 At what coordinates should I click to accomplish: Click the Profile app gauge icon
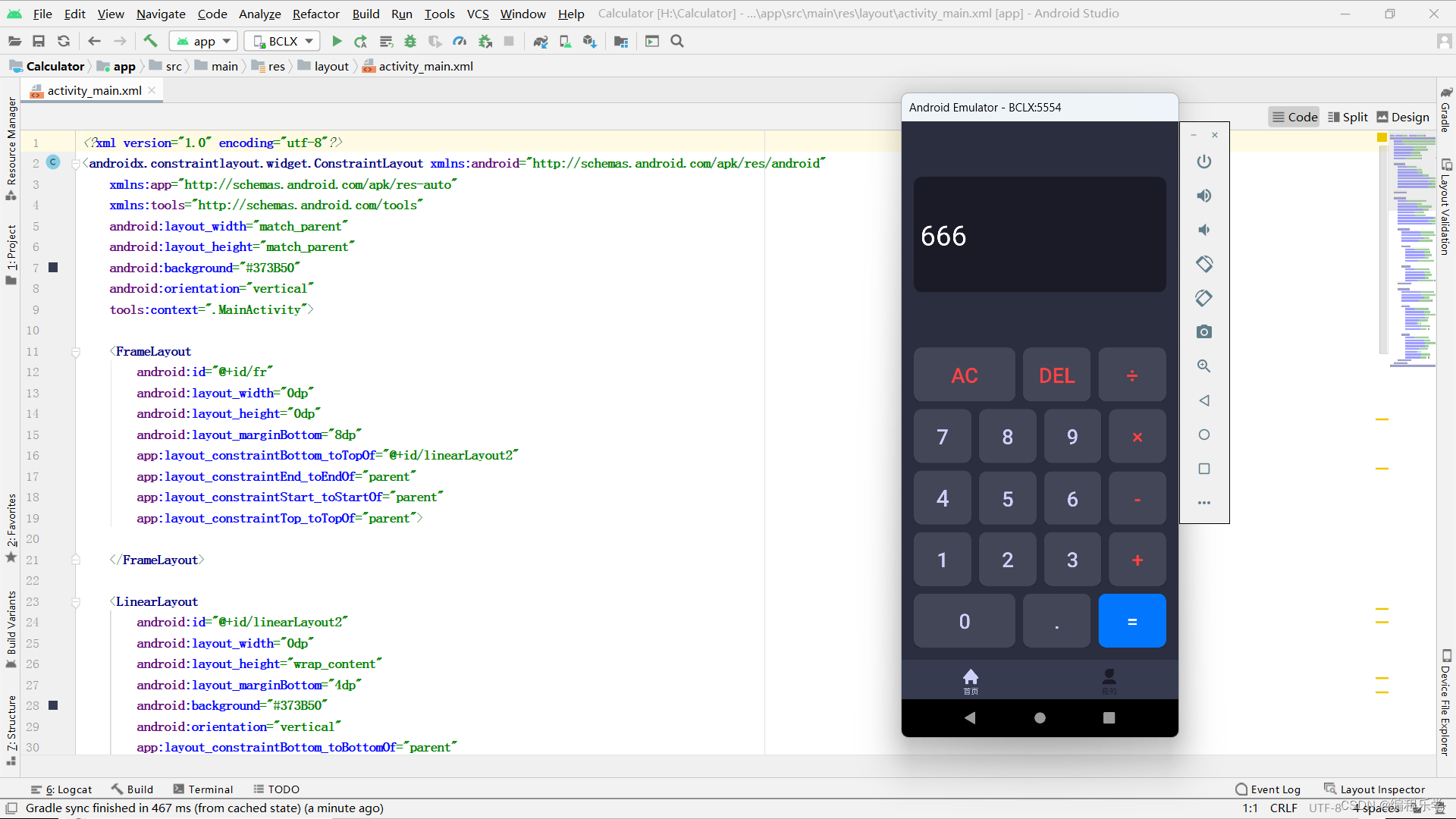[460, 42]
